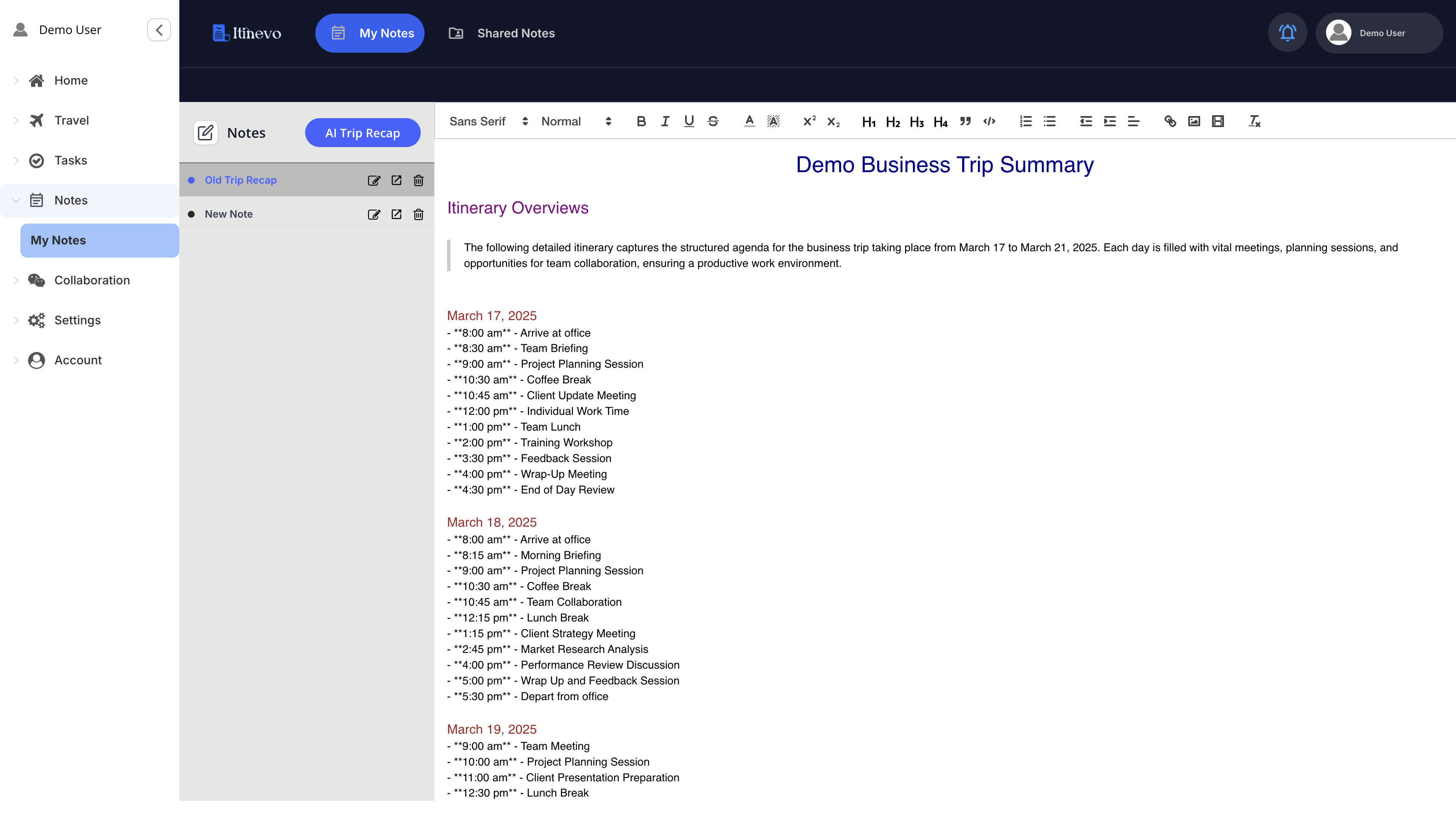Insert a video into the note
Image resolution: width=1456 pixels, height=817 pixels.
1218,121
